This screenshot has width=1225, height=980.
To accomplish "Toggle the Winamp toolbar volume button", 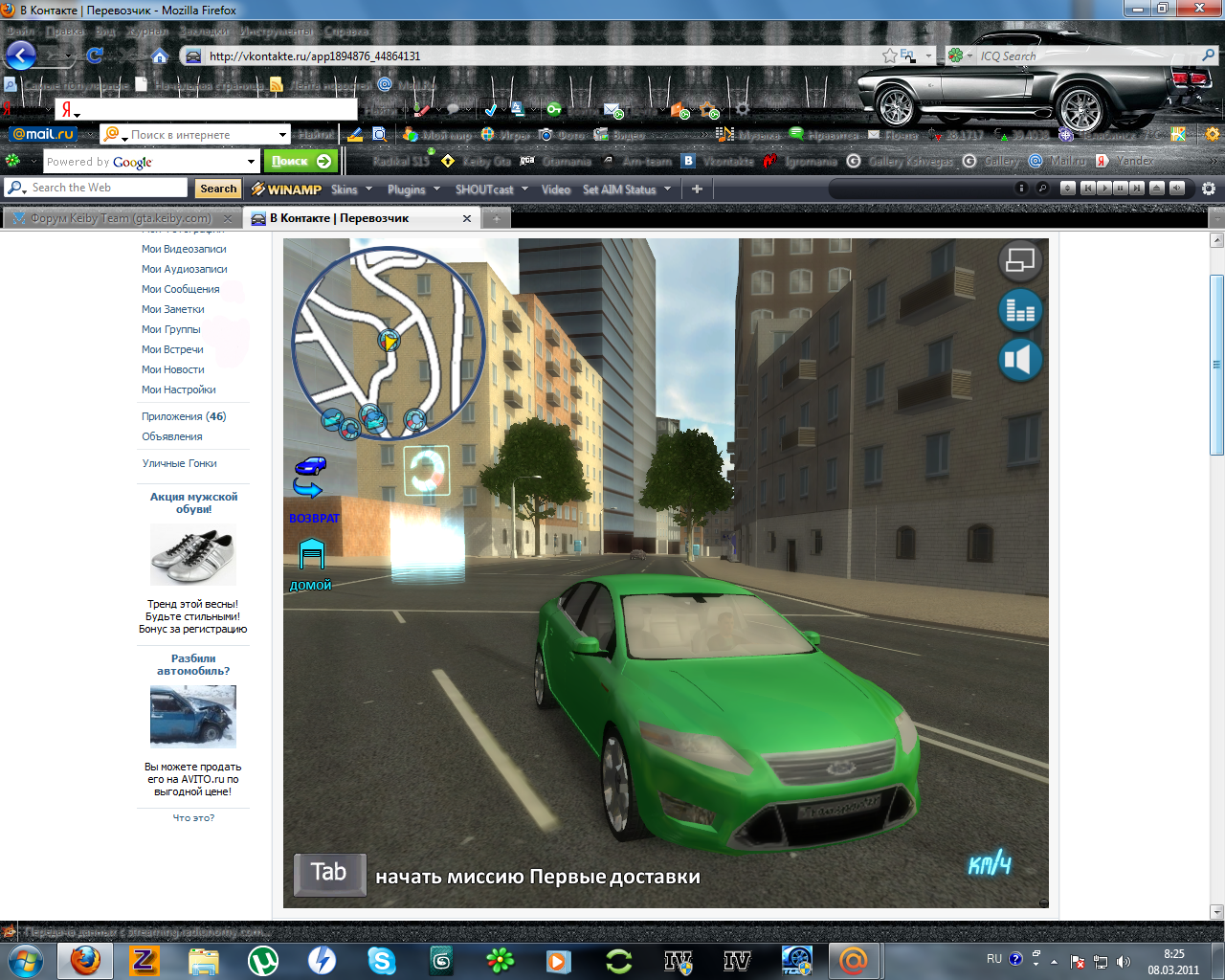I will pos(1177,189).
